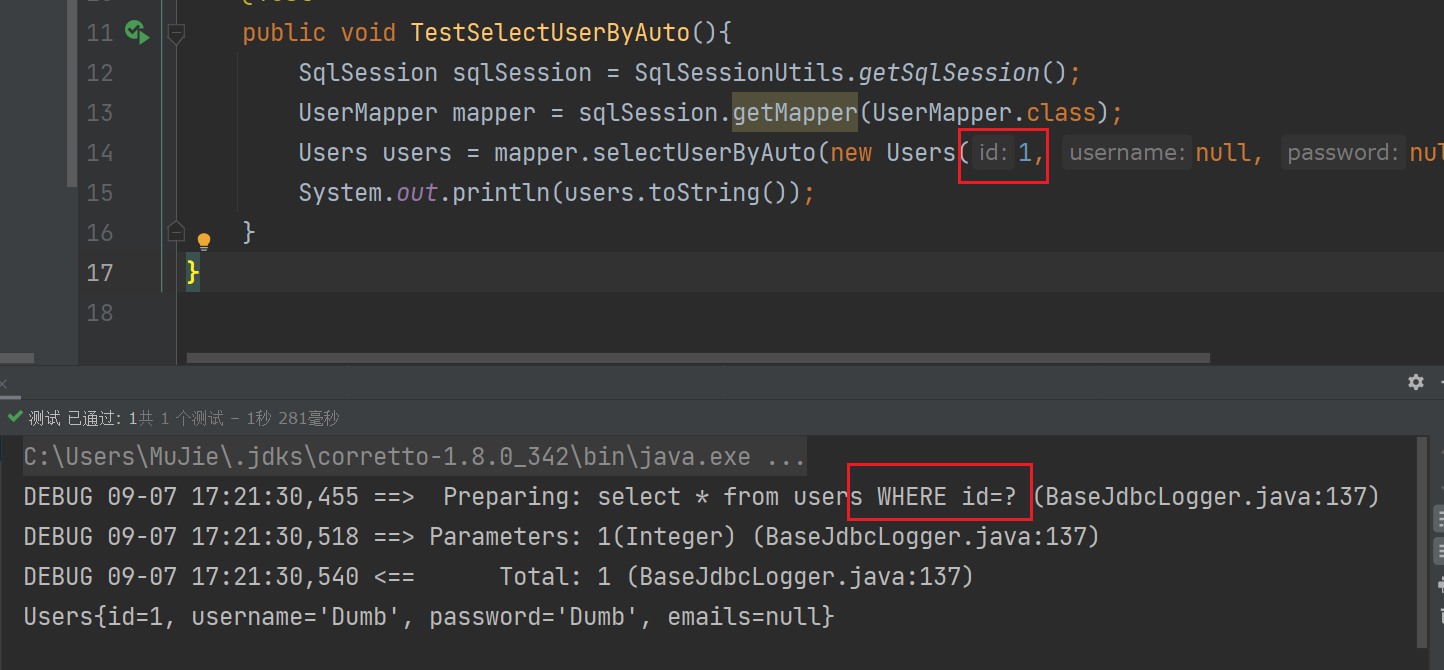This screenshot has height=670, width=1444.
Task: Open BaseJdbcLogger.java:137 link on Preparing line
Action: click(1209, 497)
